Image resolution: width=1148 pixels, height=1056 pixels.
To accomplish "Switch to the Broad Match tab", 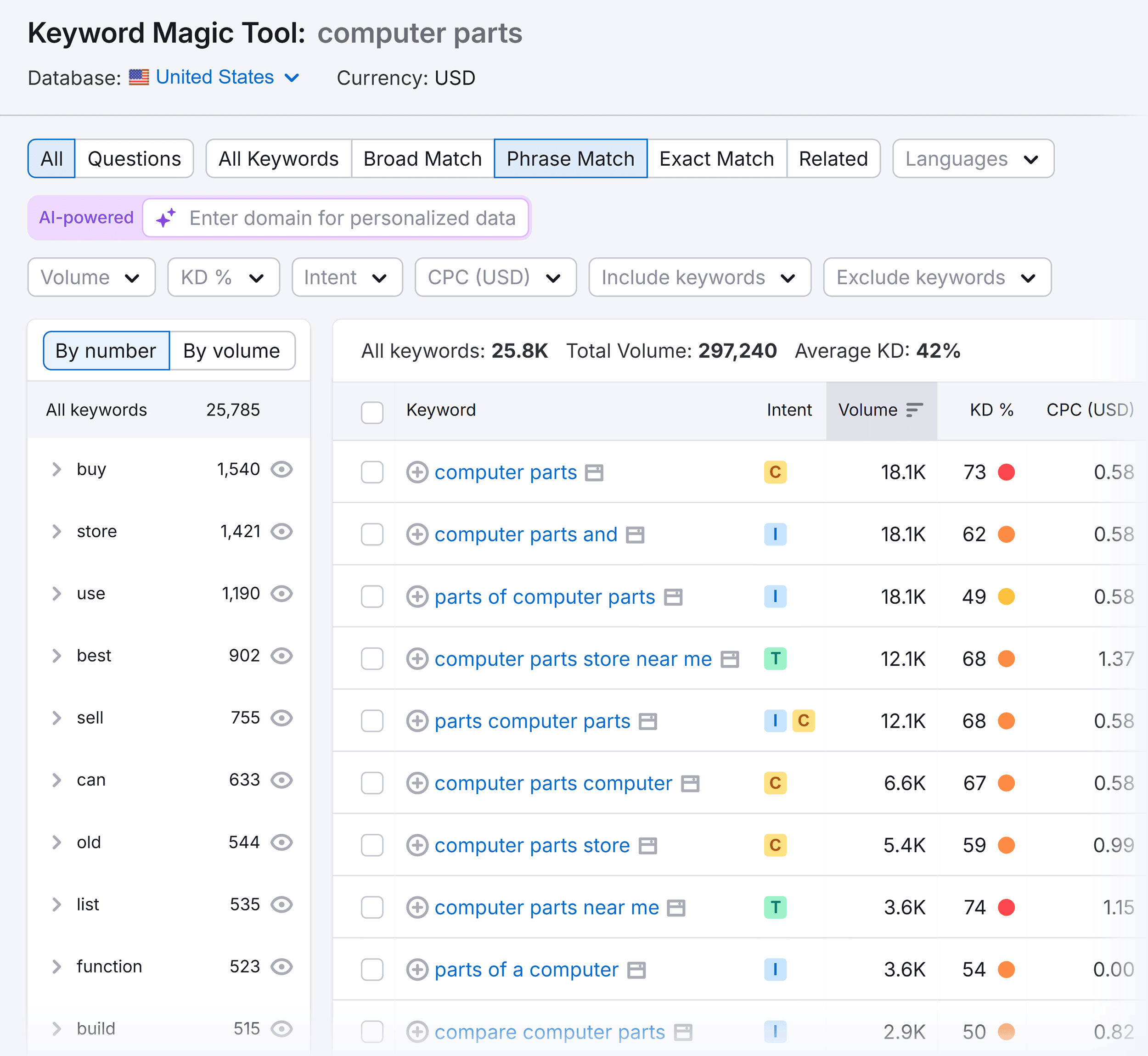I will tap(422, 159).
